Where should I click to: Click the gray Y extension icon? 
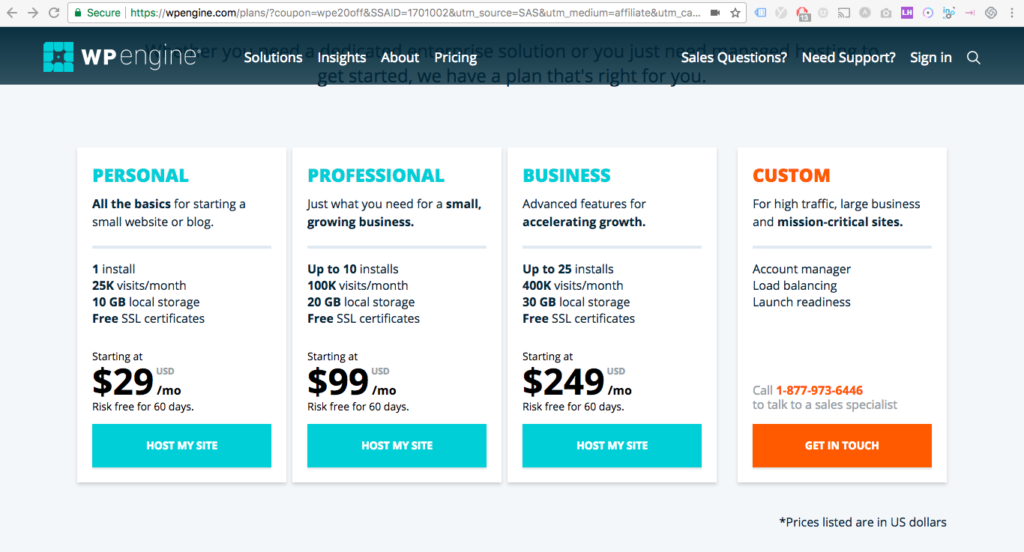[781, 12]
